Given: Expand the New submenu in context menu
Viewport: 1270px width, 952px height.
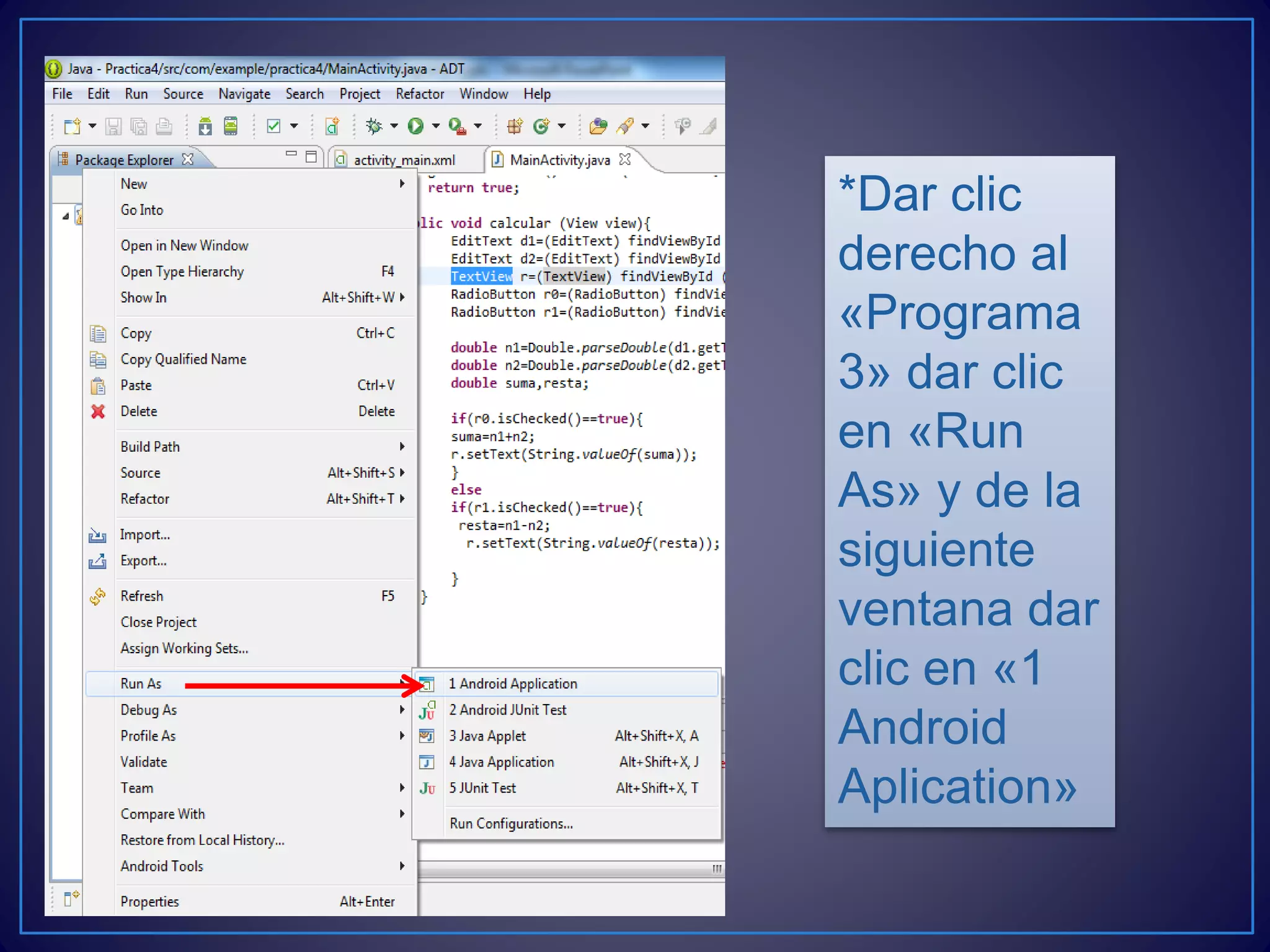Looking at the screenshot, I should click(x=250, y=184).
